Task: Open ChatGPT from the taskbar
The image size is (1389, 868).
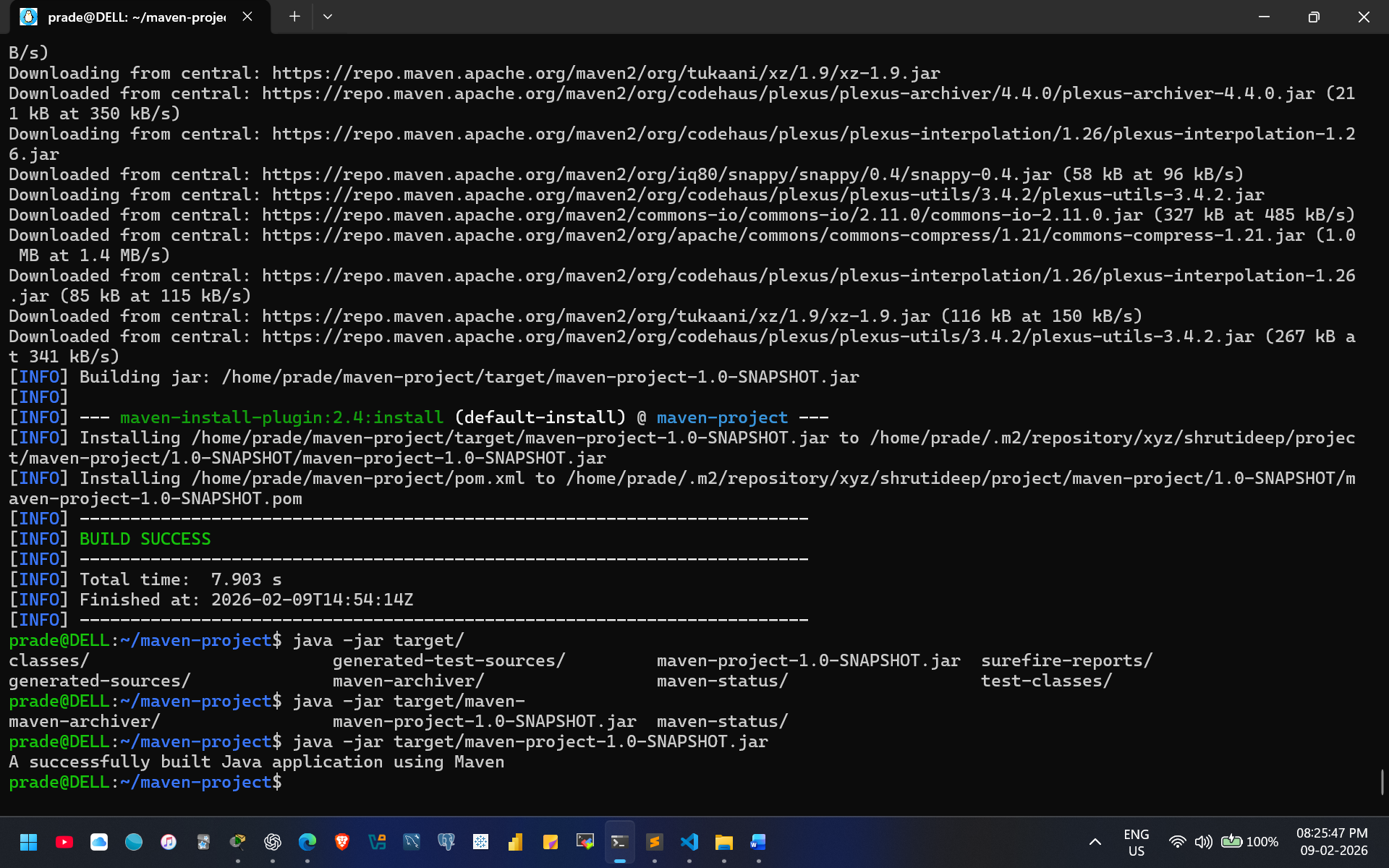Action: [273, 842]
